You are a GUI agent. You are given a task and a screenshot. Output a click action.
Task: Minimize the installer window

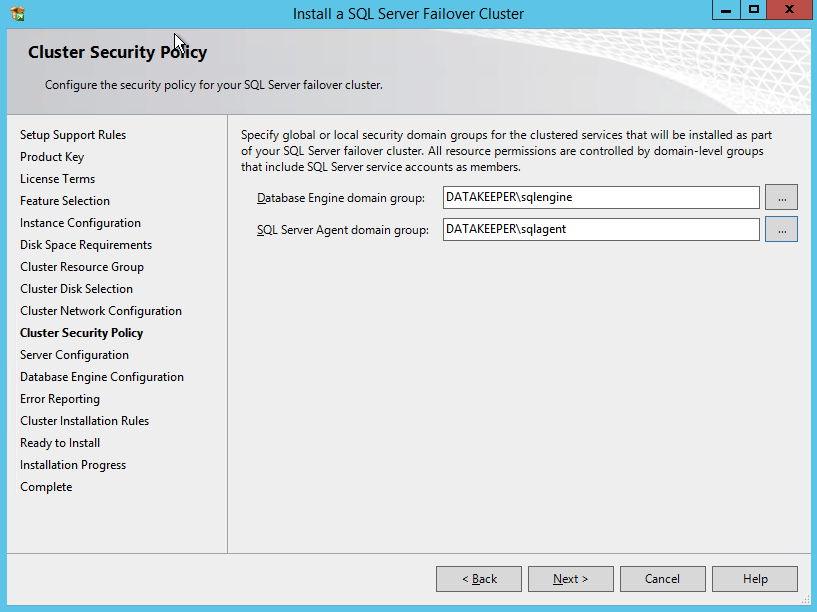click(725, 10)
